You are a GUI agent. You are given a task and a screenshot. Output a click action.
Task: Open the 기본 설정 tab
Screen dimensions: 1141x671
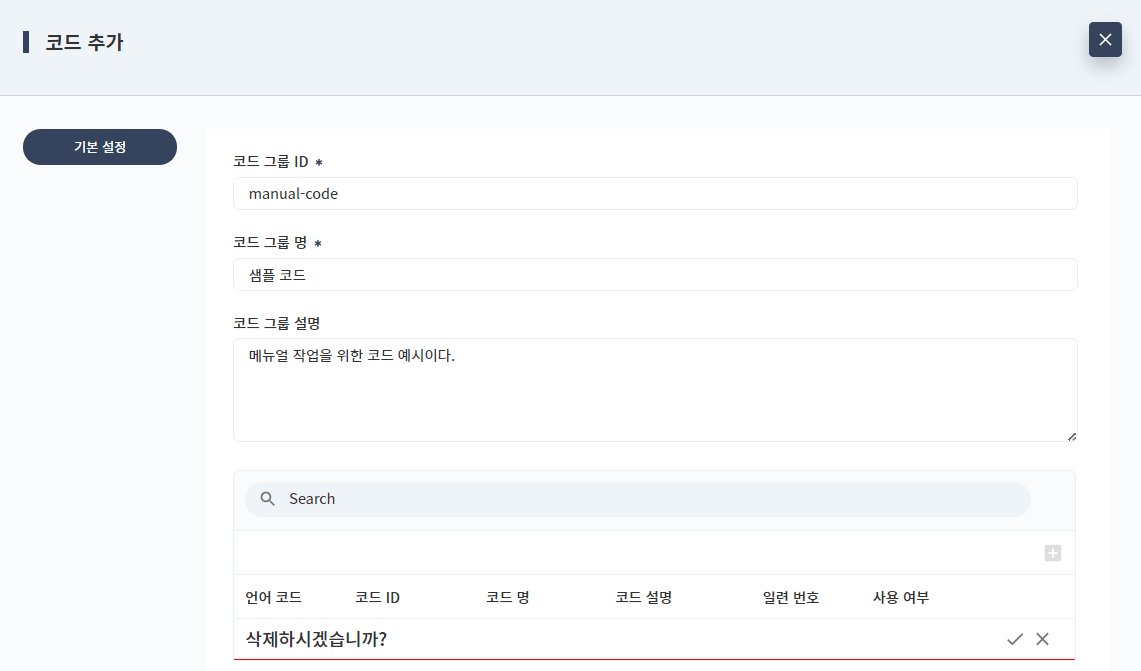pyautogui.click(x=100, y=147)
